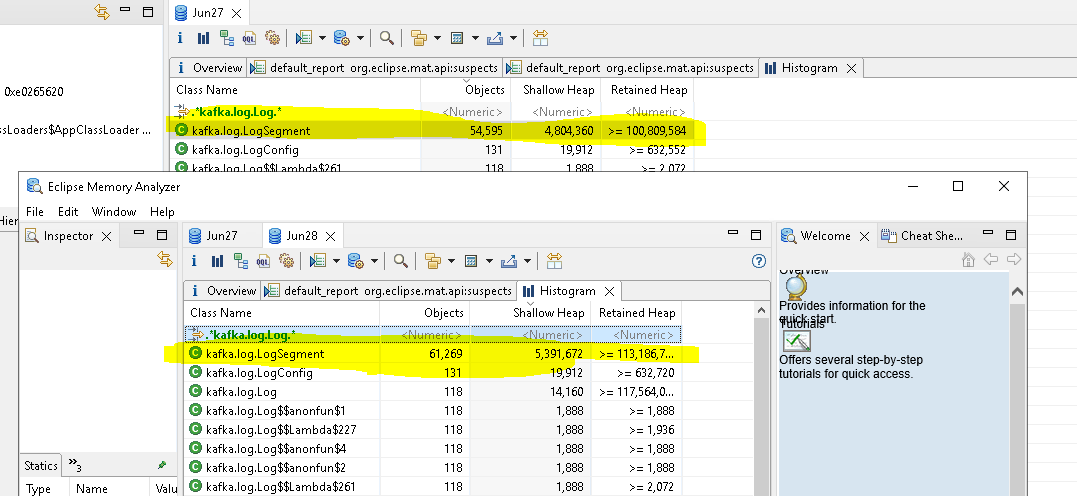The height and width of the screenshot is (496, 1077).
Task: Expand group result dropdown arrow in Jun28 toolbar
Action: [451, 261]
